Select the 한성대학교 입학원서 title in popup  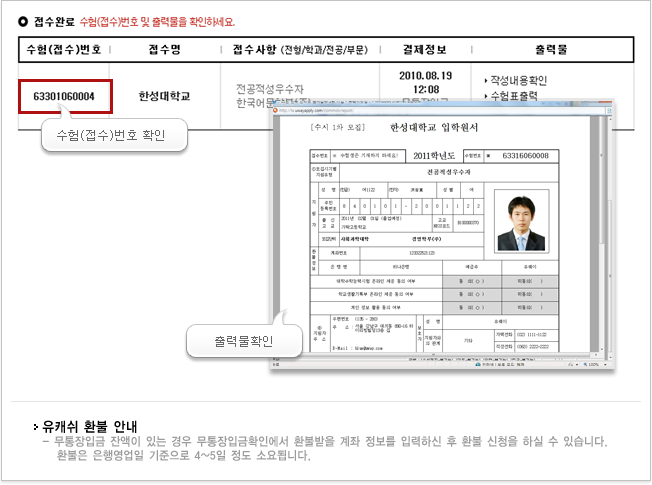pos(434,128)
